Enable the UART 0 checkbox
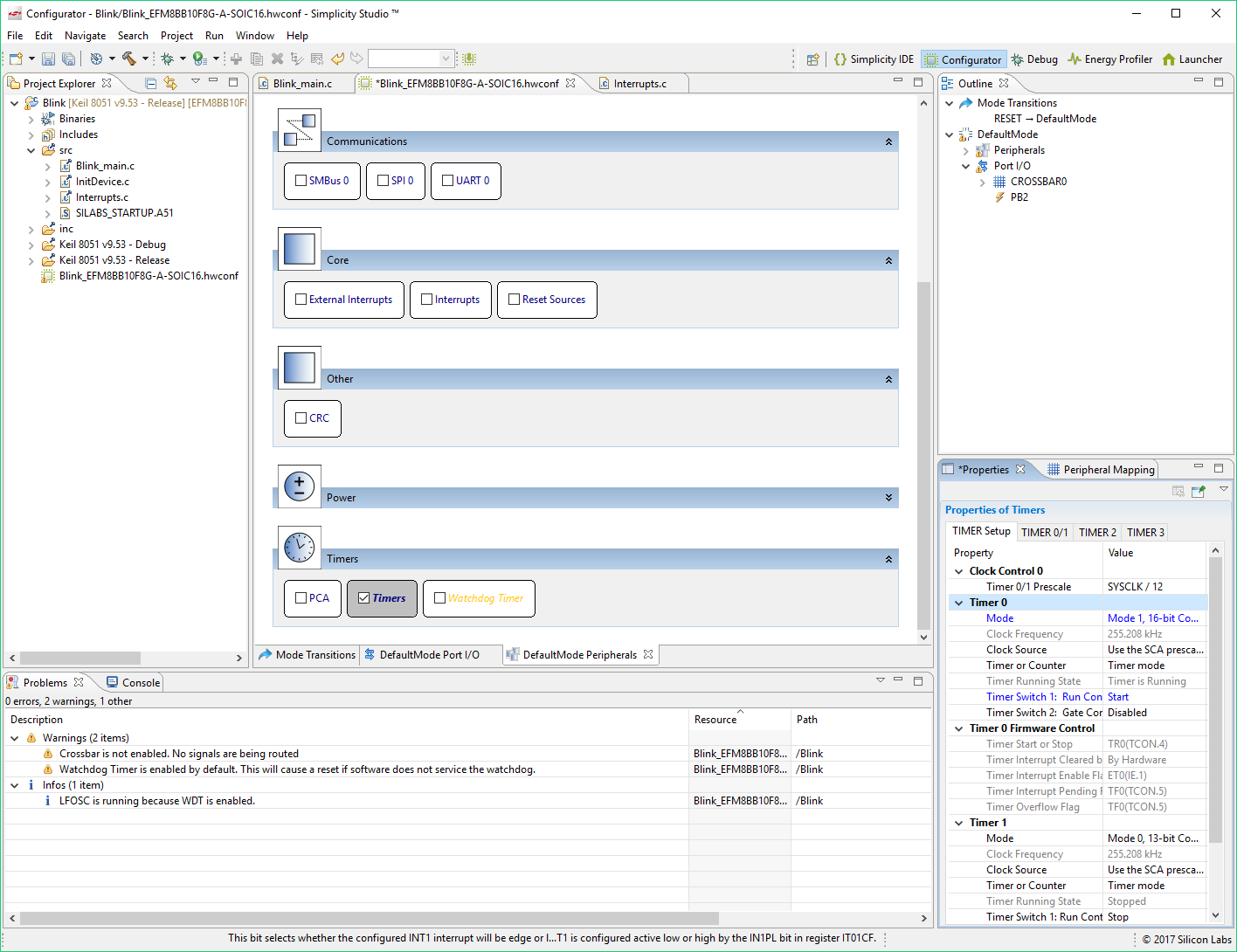 [x=448, y=181]
